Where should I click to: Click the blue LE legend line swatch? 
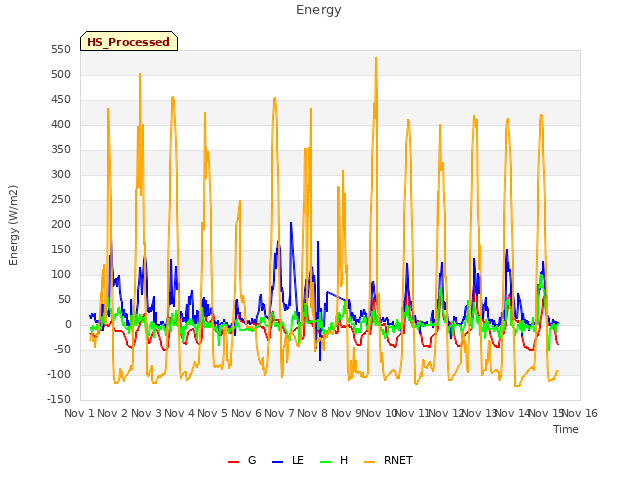point(278,462)
